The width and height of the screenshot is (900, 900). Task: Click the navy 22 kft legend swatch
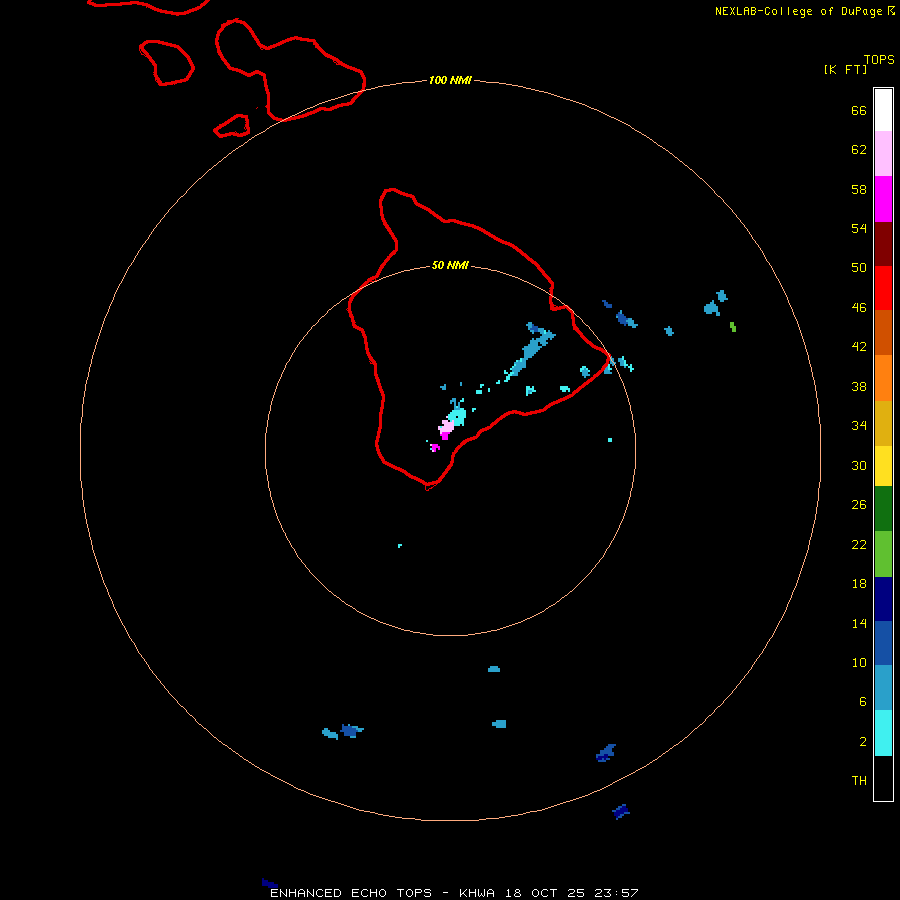pyautogui.click(x=883, y=599)
